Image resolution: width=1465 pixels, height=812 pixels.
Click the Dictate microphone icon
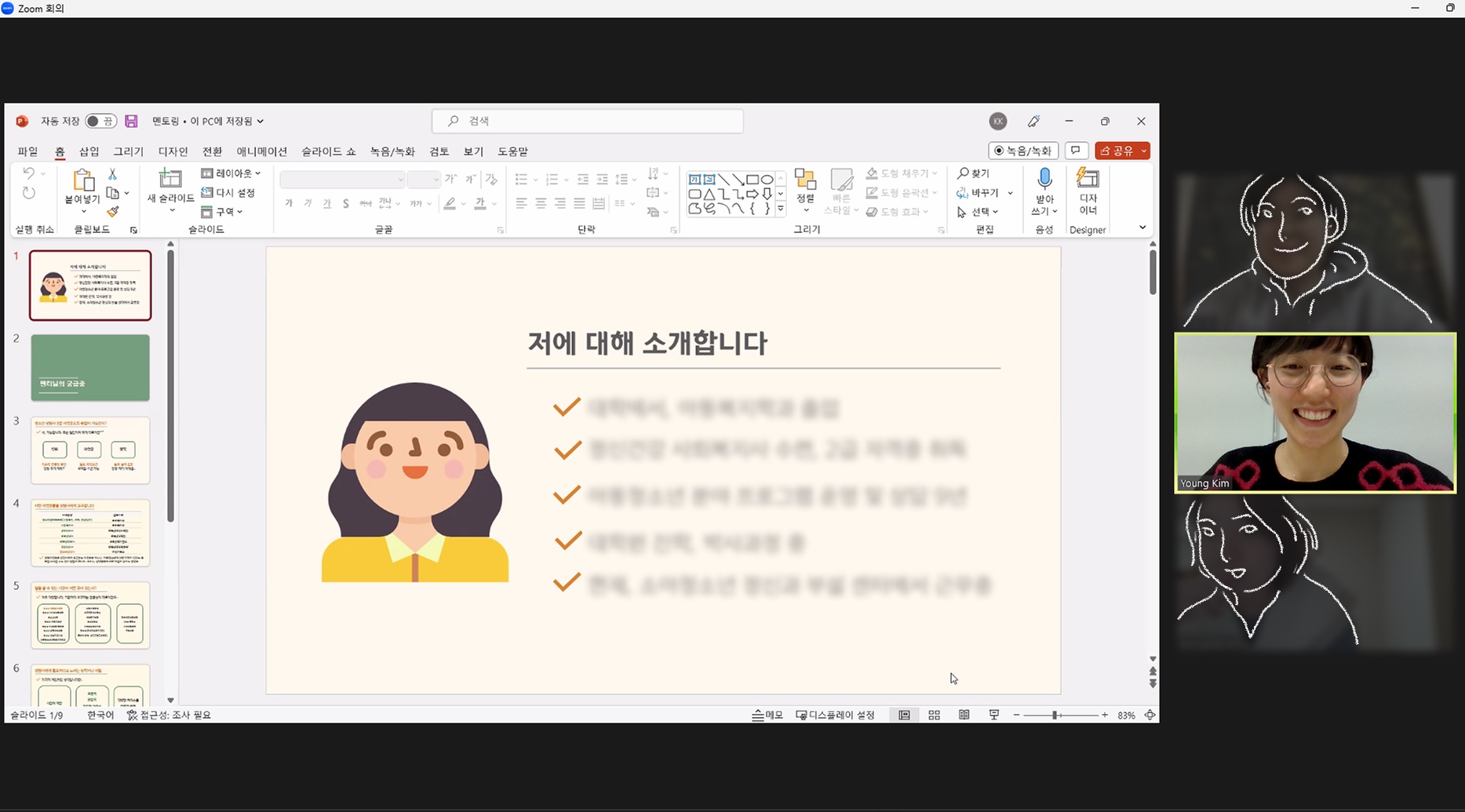[x=1044, y=180]
